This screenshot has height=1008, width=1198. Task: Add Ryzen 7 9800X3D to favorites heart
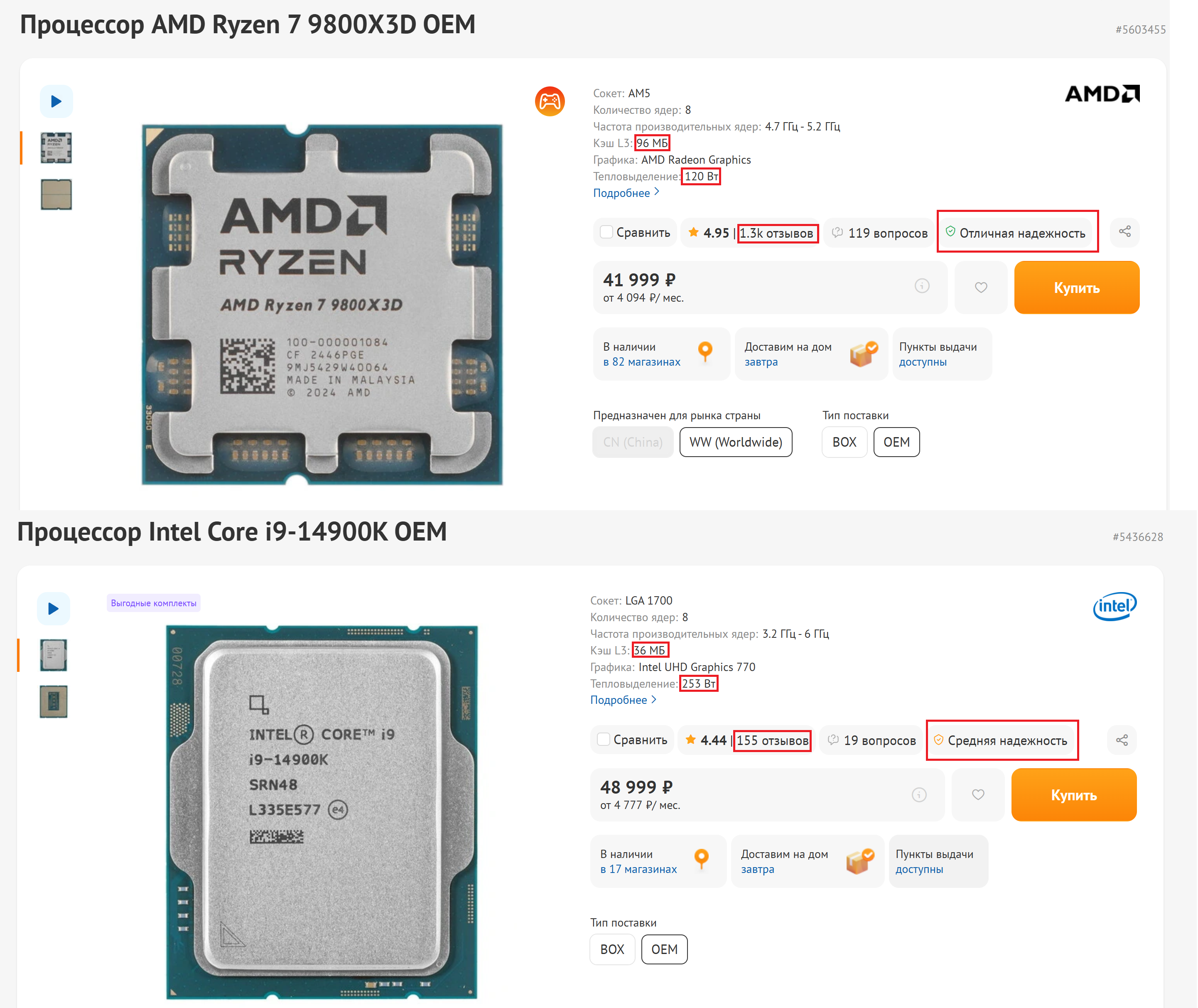point(980,288)
